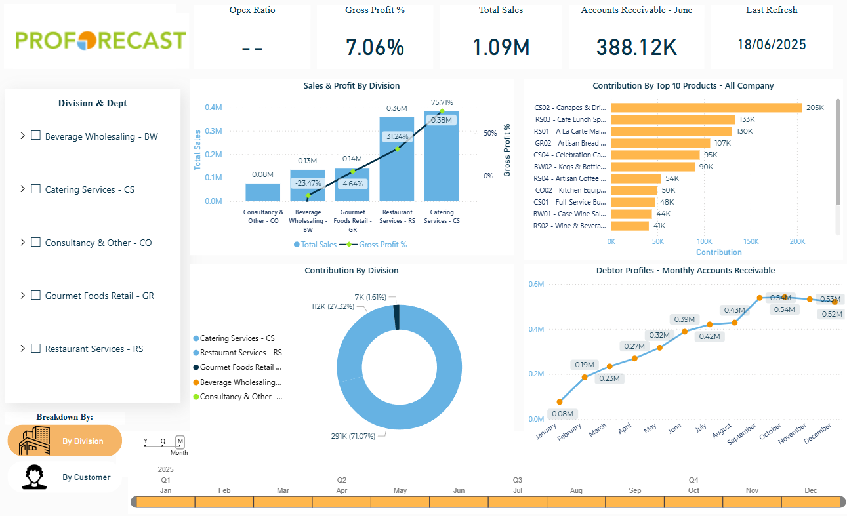Click Consultancy & Other green legend dot
848x517 pixels.
pos(194,396)
